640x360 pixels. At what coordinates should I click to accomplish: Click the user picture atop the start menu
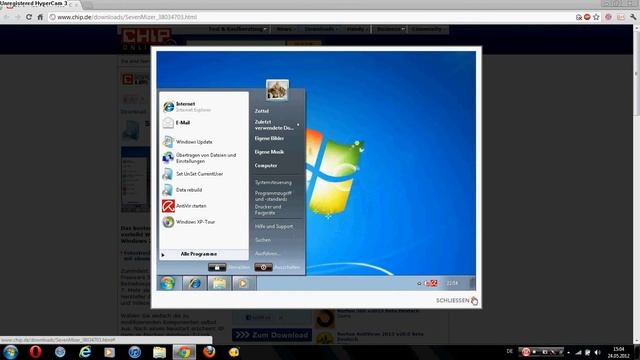pyautogui.click(x=277, y=90)
